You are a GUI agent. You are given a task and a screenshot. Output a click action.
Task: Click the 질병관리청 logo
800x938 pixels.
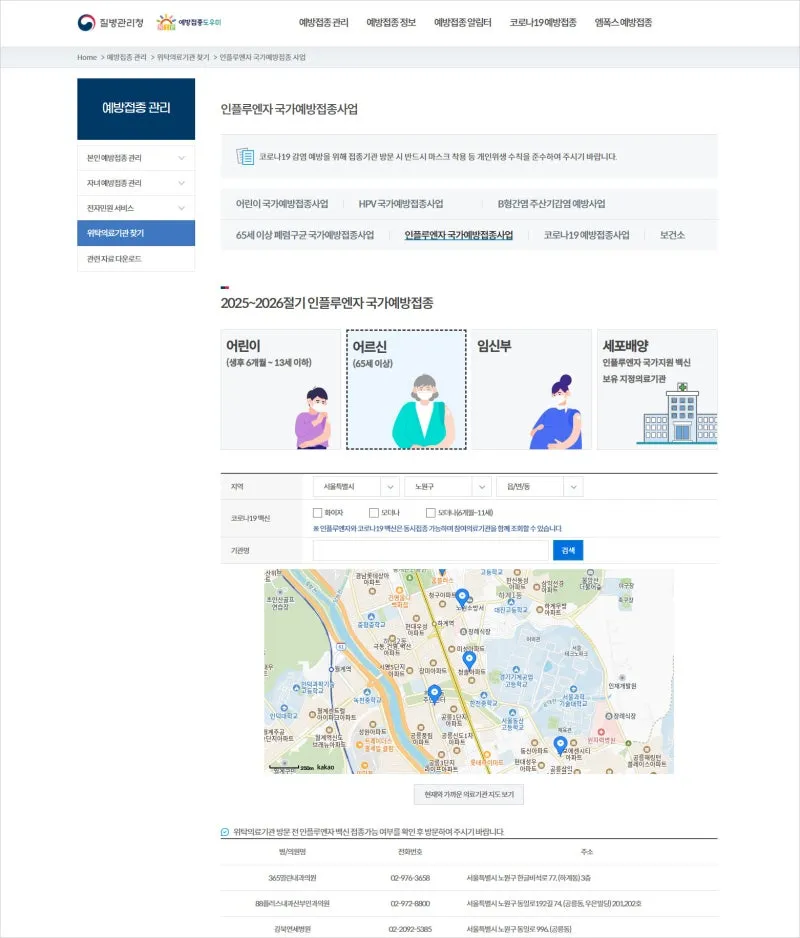(110, 22)
